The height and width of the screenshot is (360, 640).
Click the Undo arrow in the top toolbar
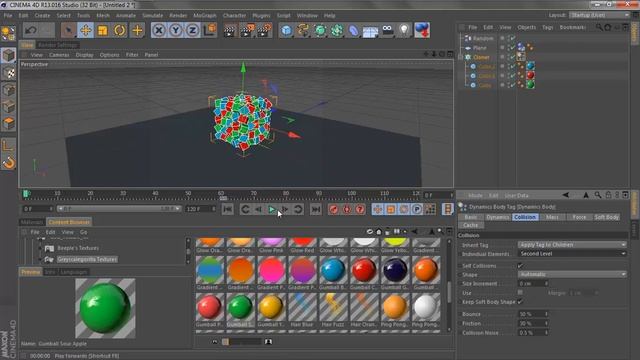point(31,30)
